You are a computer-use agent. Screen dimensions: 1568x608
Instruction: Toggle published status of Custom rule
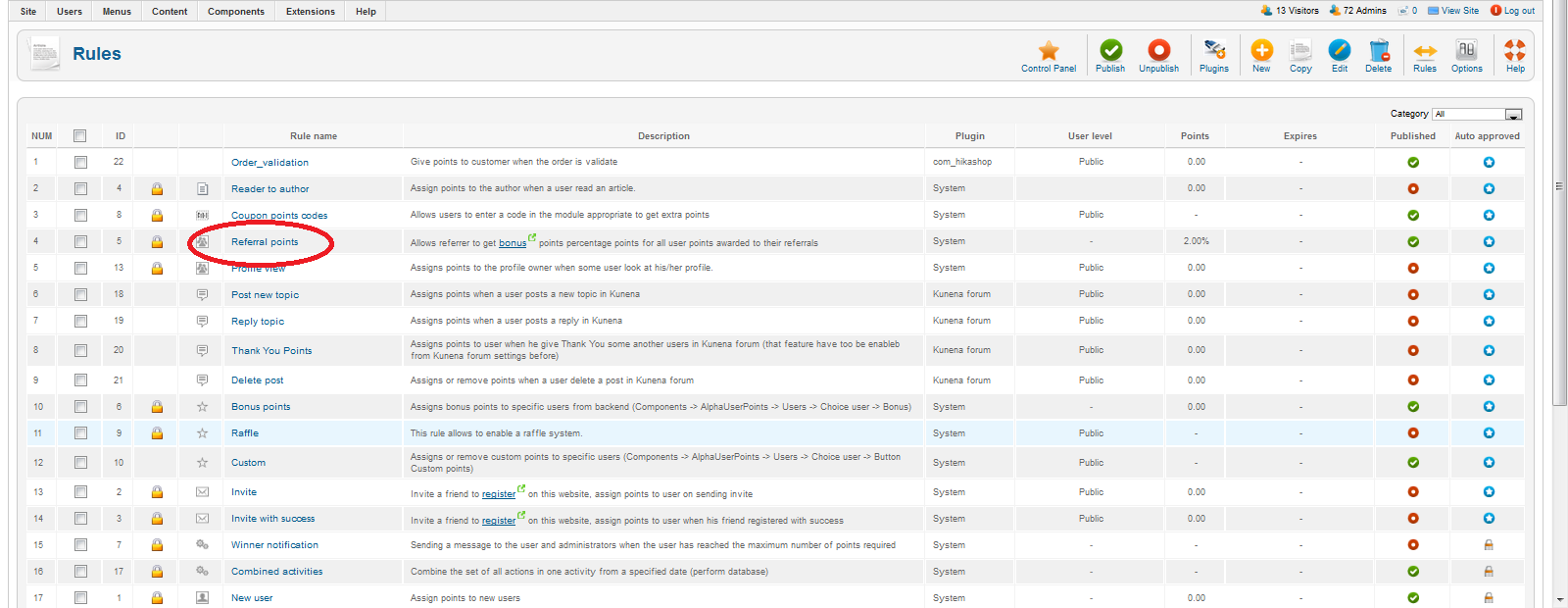pos(1413,462)
